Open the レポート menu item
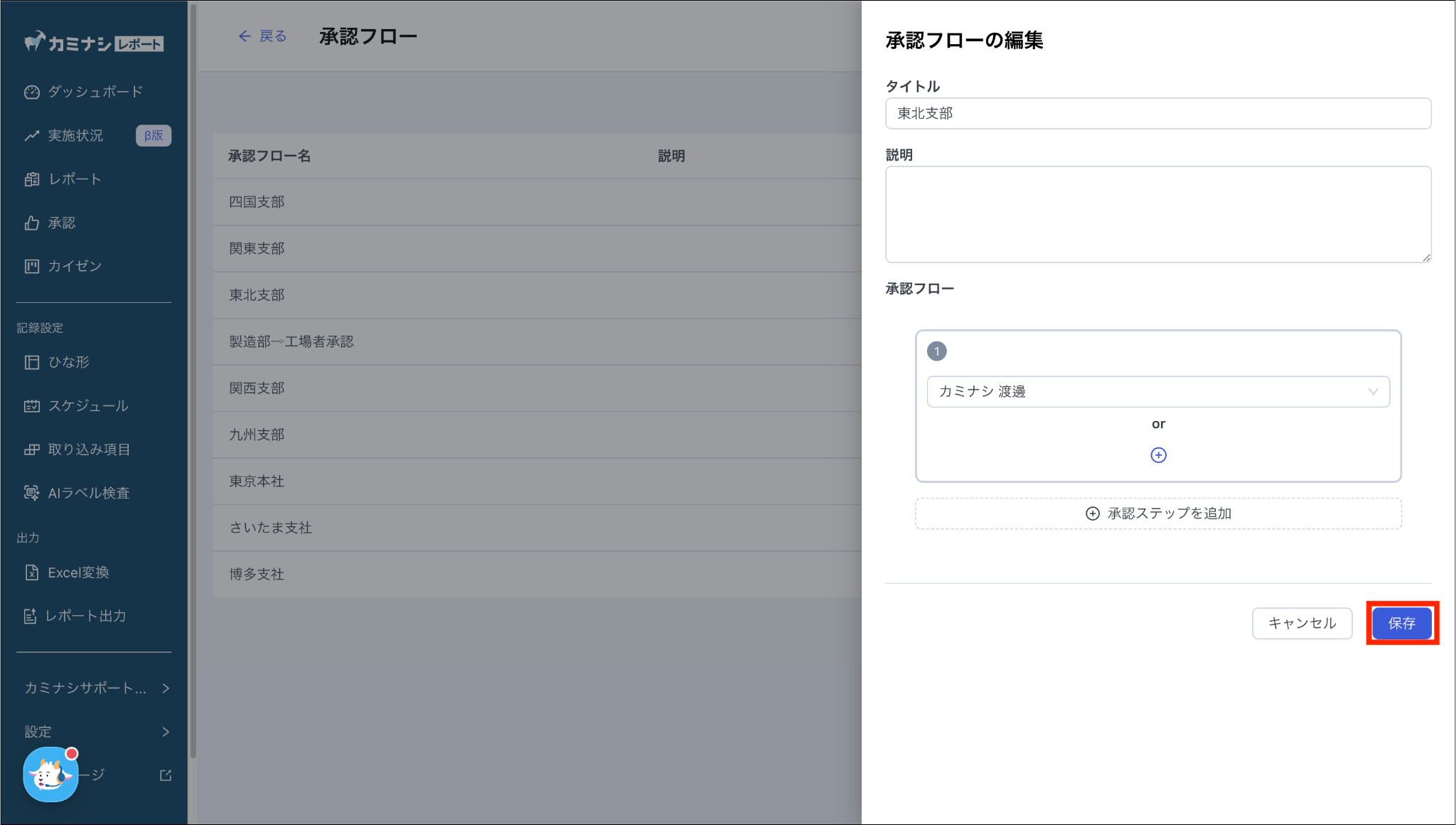This screenshot has width=1456, height=825. pyautogui.click(x=75, y=179)
